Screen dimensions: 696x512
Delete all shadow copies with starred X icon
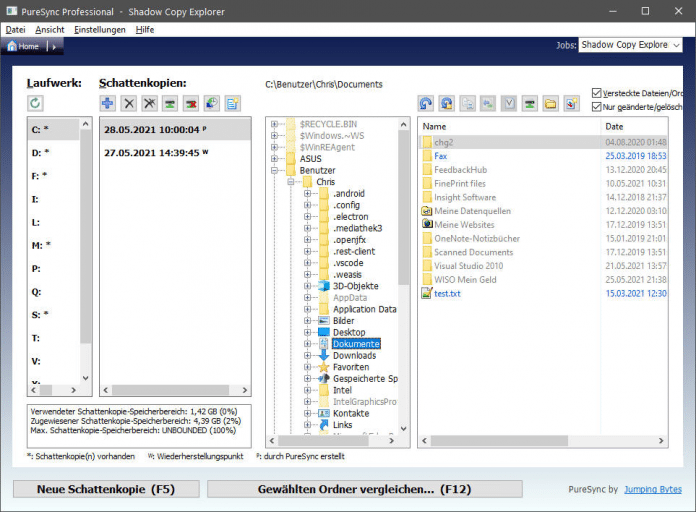[150, 103]
